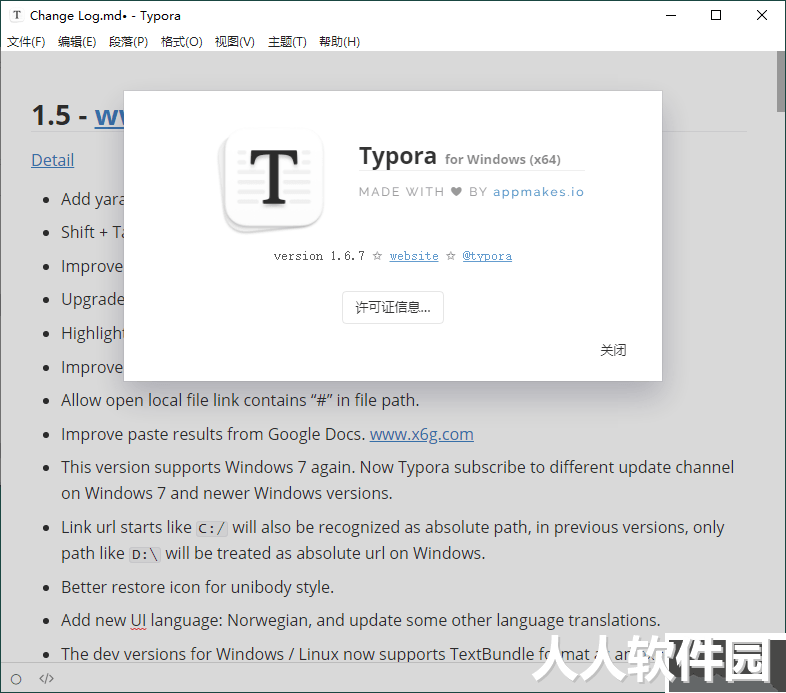The image size is (786, 693).
Task: Open the 格式(O) menu
Action: (x=181, y=42)
